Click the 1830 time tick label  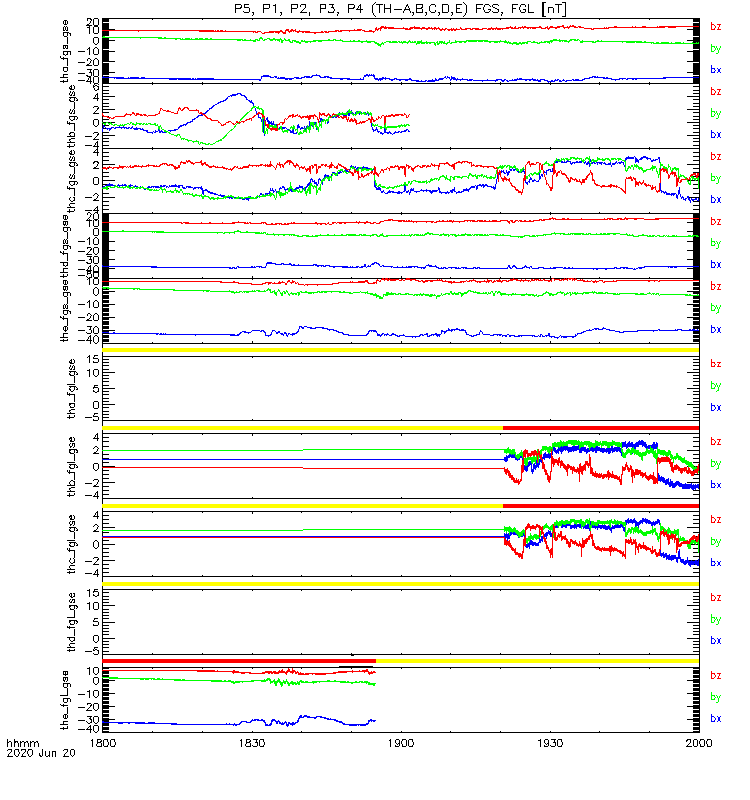252,743
